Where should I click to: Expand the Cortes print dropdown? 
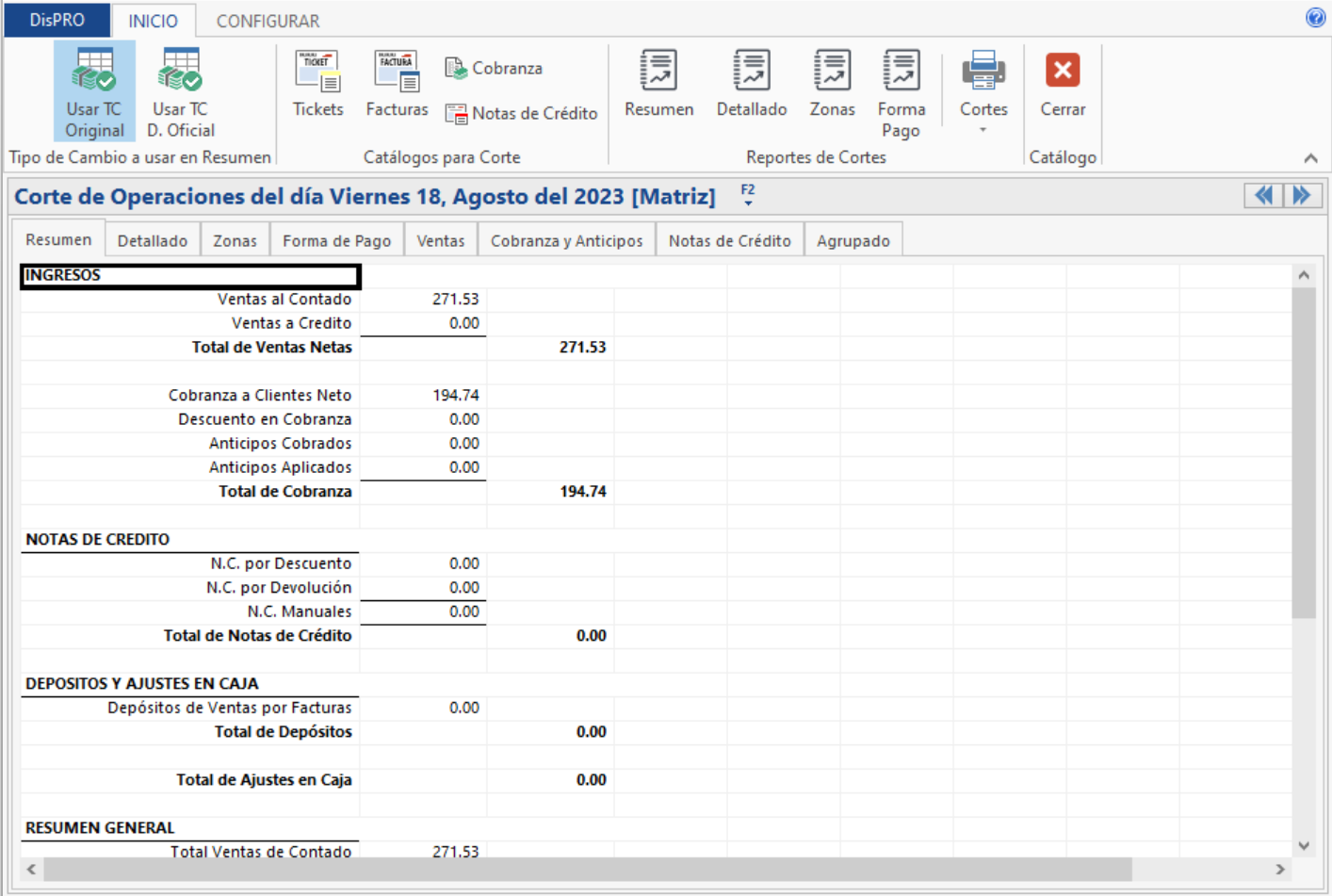click(x=983, y=129)
